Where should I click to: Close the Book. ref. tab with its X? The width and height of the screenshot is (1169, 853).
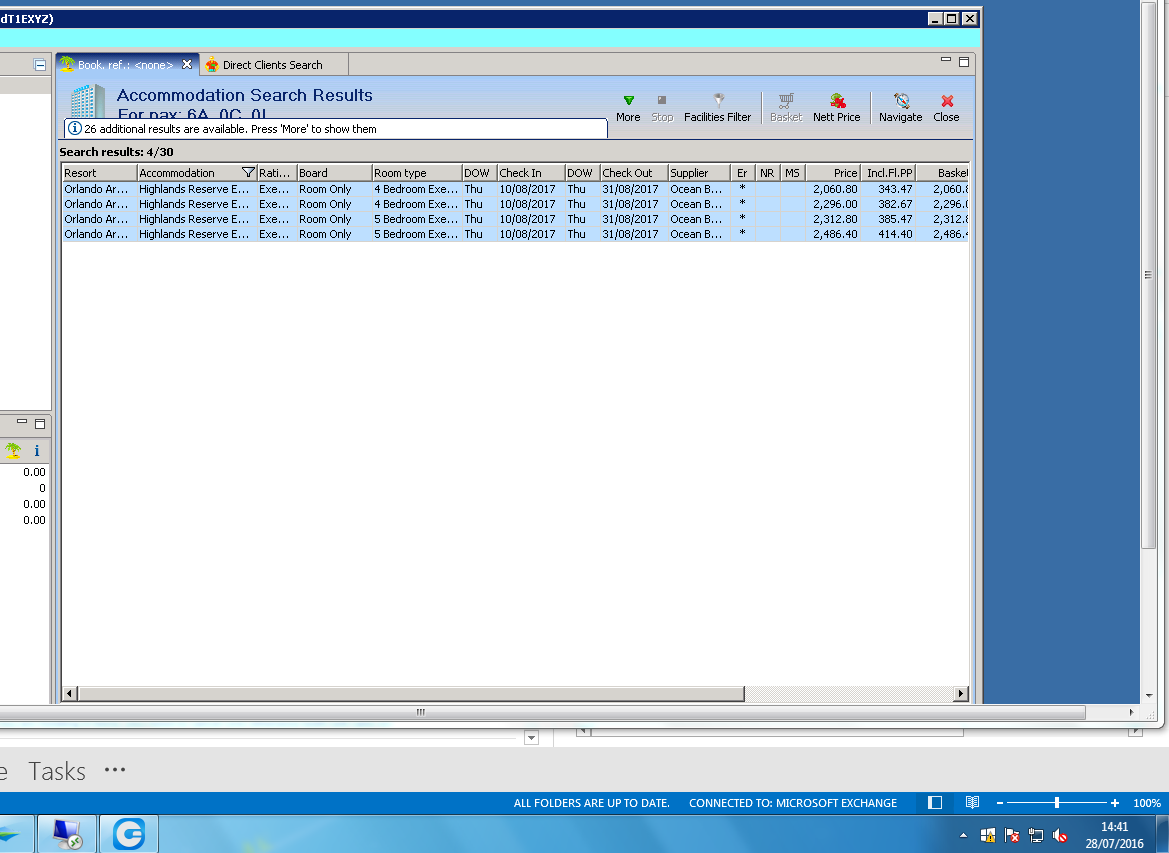(x=187, y=64)
